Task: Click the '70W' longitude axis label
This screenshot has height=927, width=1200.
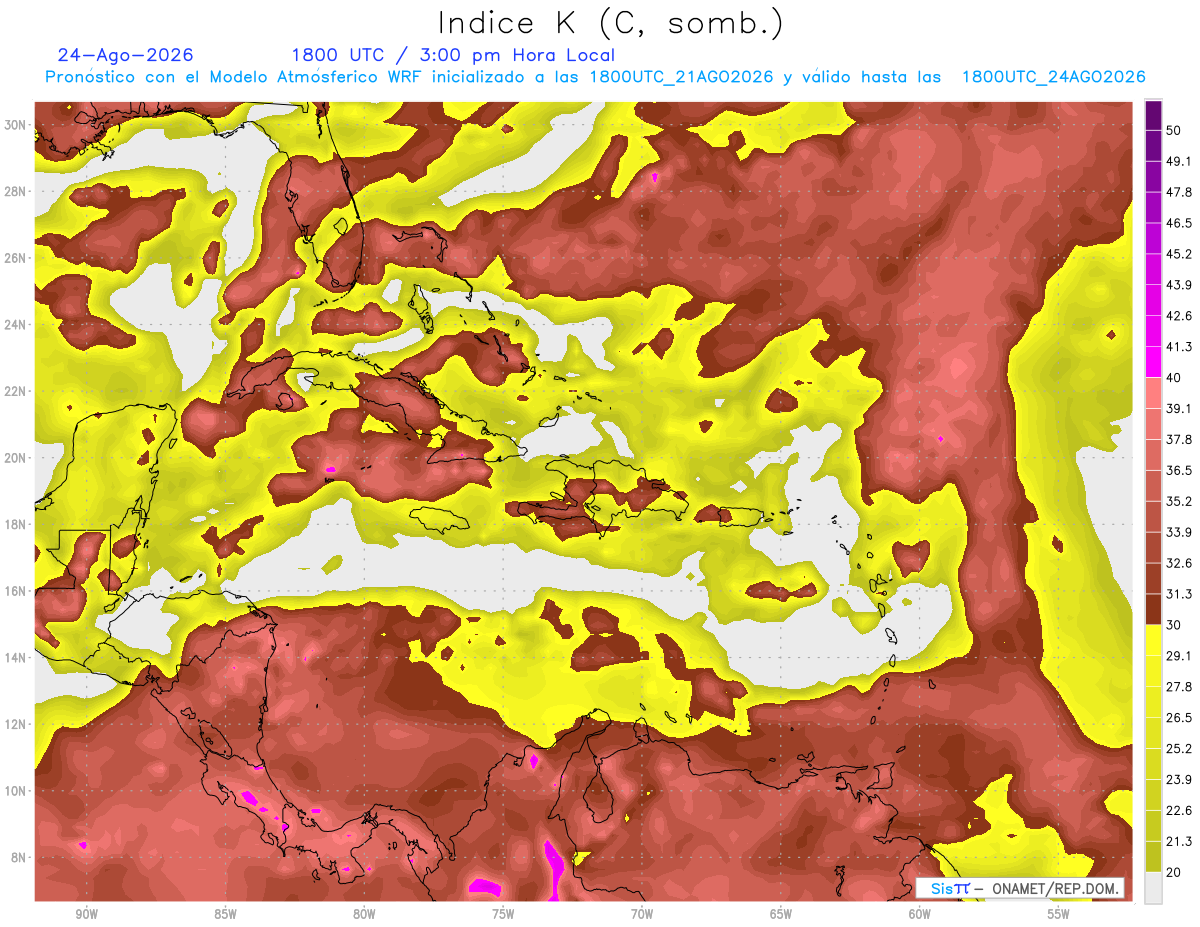Action: click(x=642, y=914)
